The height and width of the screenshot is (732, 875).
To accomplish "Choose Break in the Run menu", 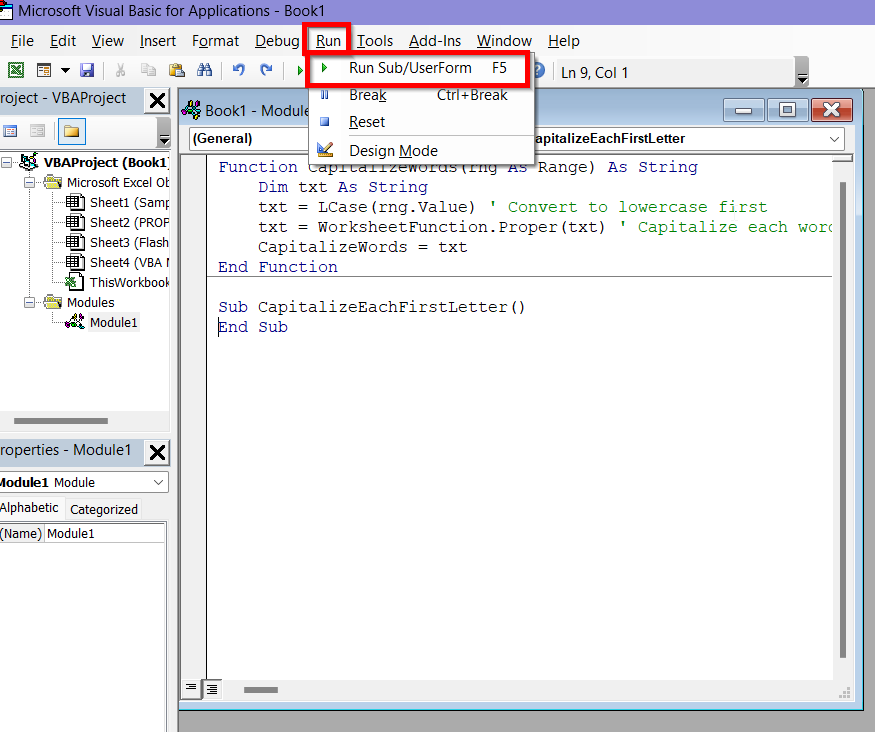I will point(421,95).
